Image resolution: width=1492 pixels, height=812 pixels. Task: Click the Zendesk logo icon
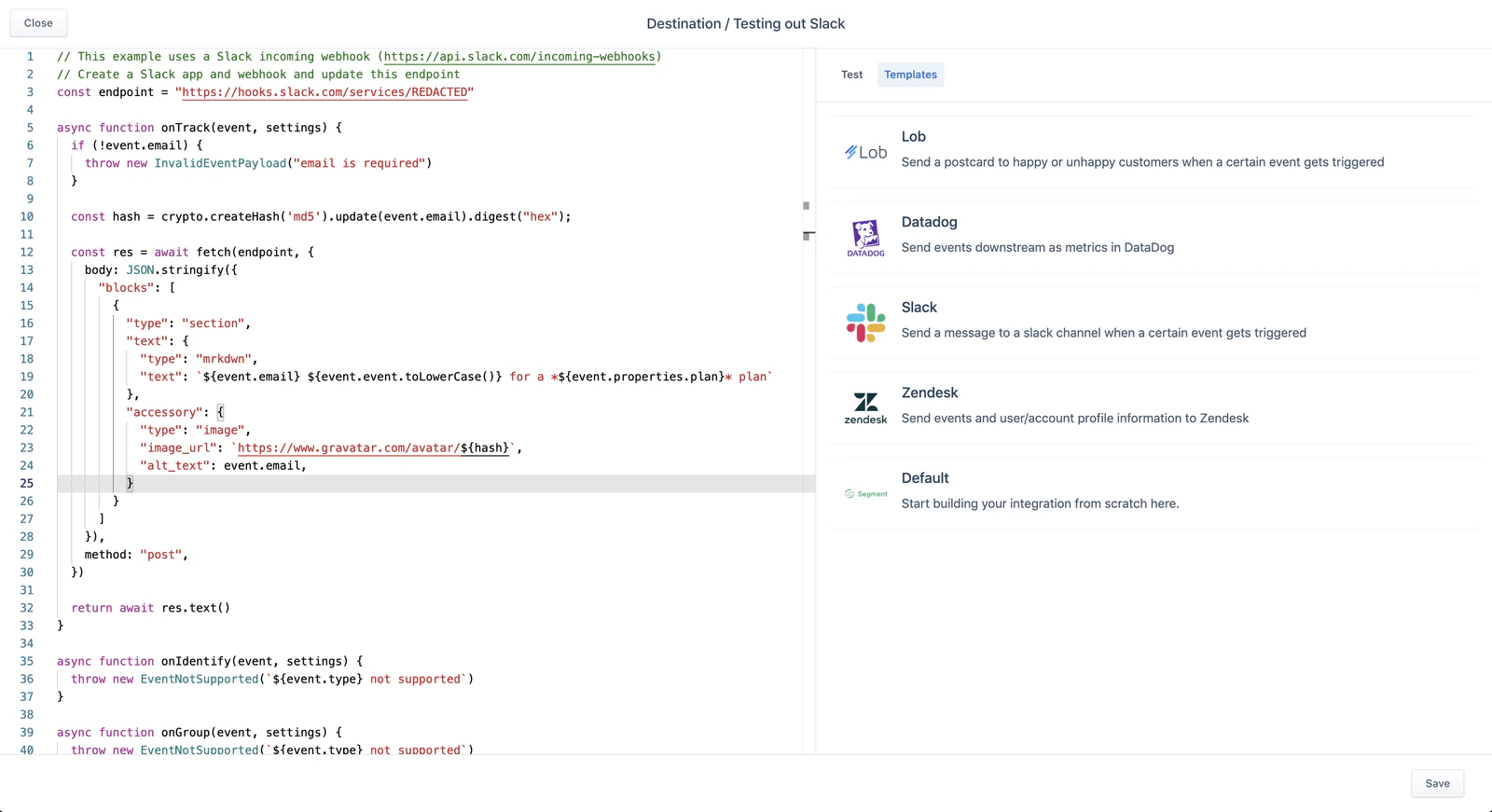tap(865, 408)
